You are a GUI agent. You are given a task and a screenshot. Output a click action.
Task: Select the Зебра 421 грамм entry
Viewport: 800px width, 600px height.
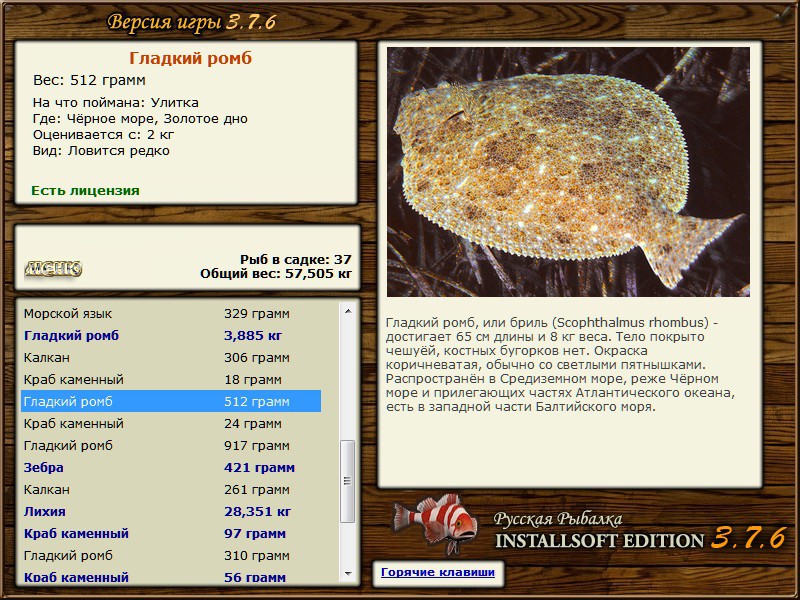click(170, 468)
